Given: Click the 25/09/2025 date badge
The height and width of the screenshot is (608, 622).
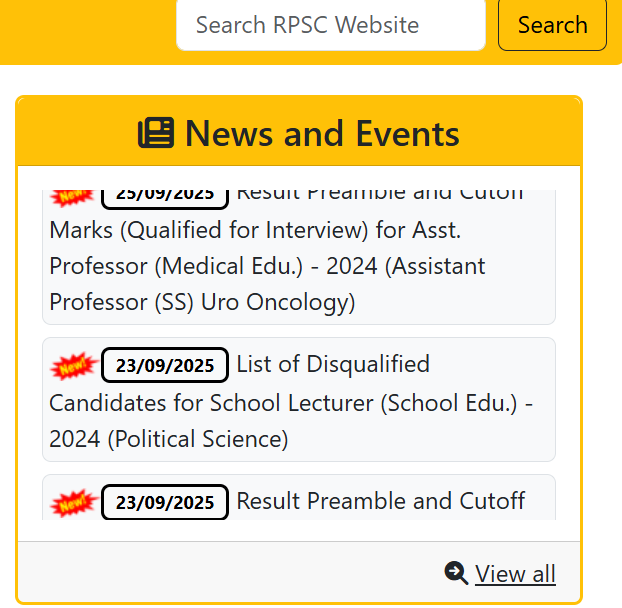Looking at the screenshot, I should [165, 194].
